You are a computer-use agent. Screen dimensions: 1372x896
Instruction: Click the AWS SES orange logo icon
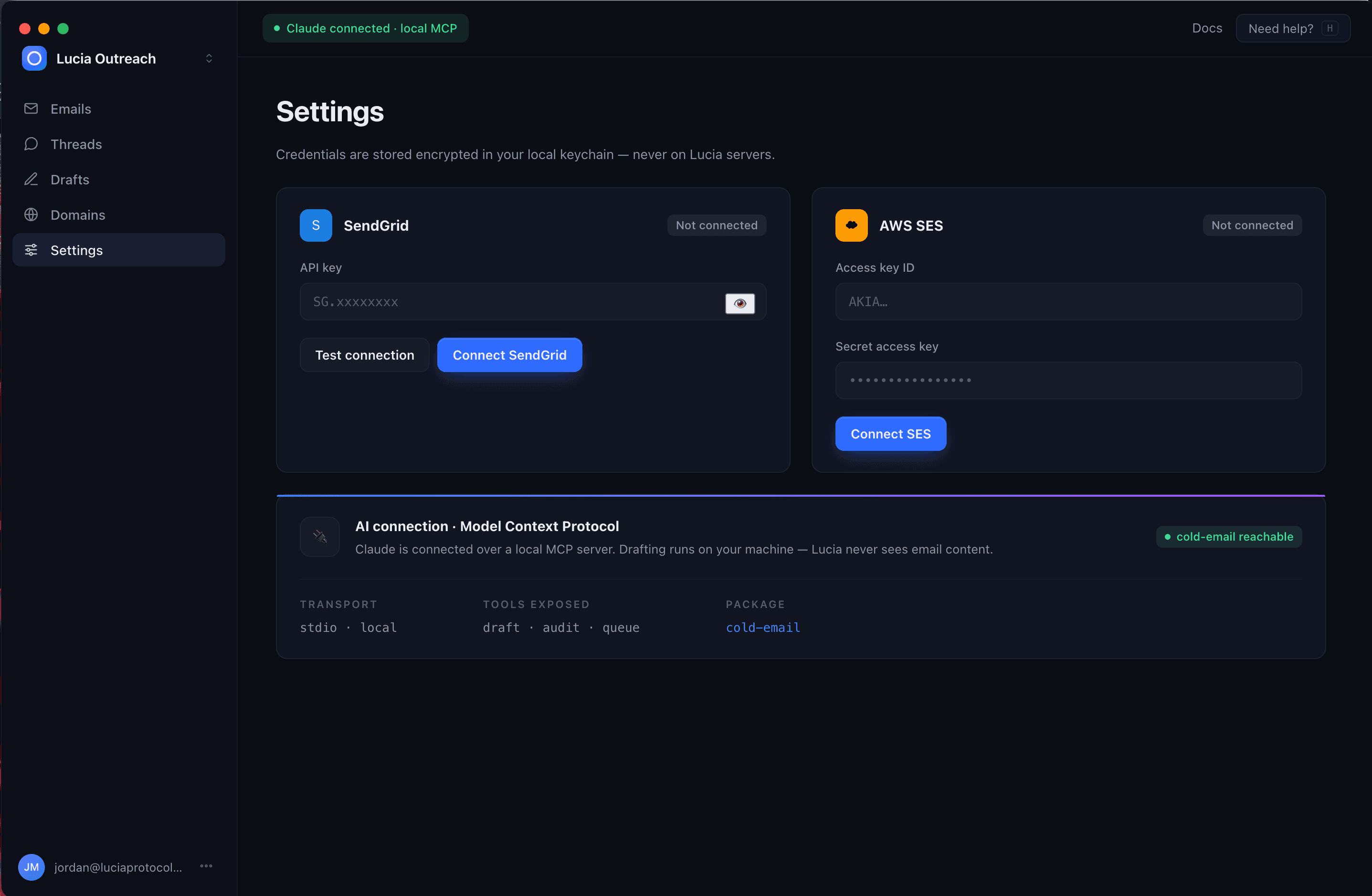852,225
